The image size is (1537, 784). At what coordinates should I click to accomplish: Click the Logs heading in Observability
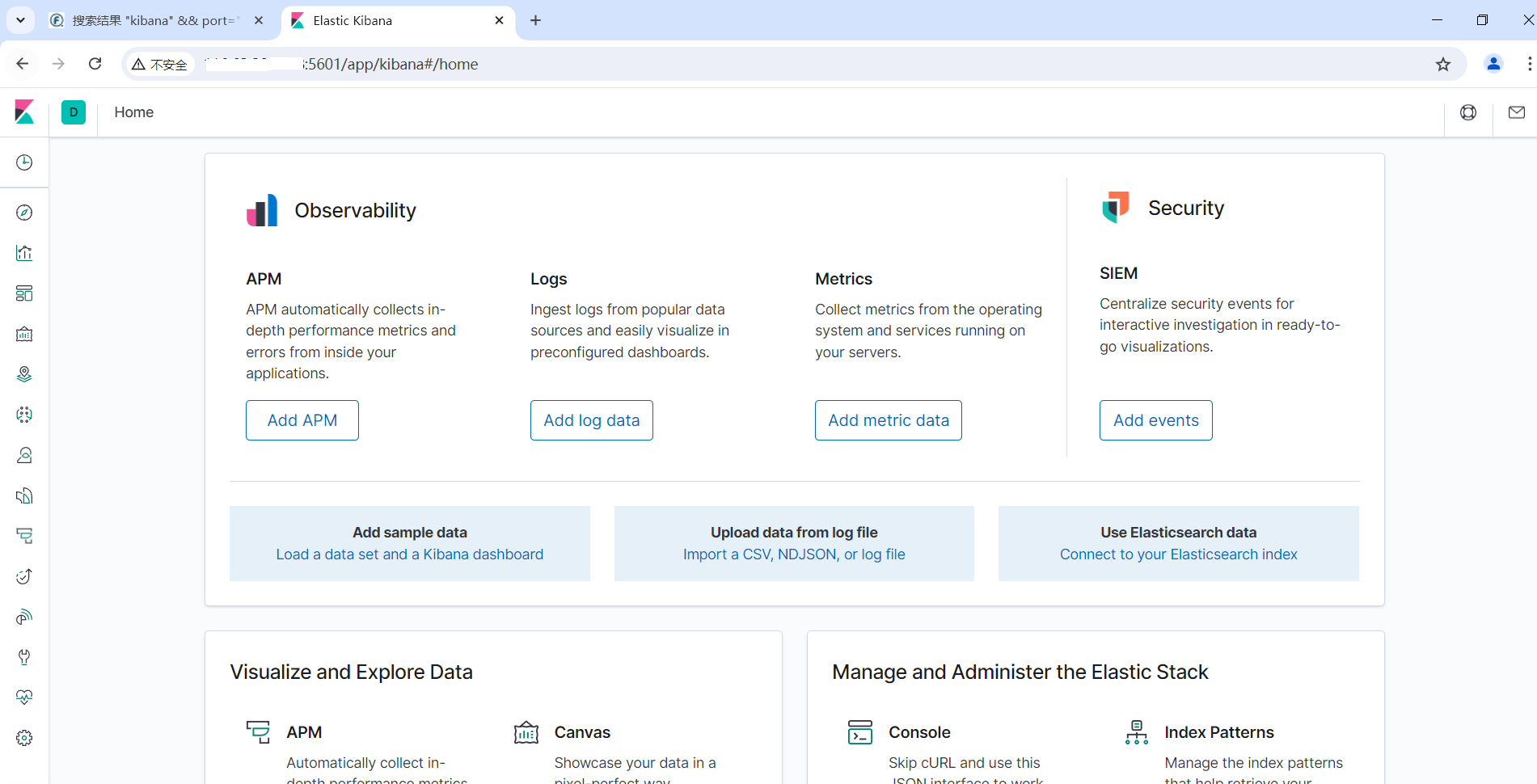pyautogui.click(x=548, y=279)
